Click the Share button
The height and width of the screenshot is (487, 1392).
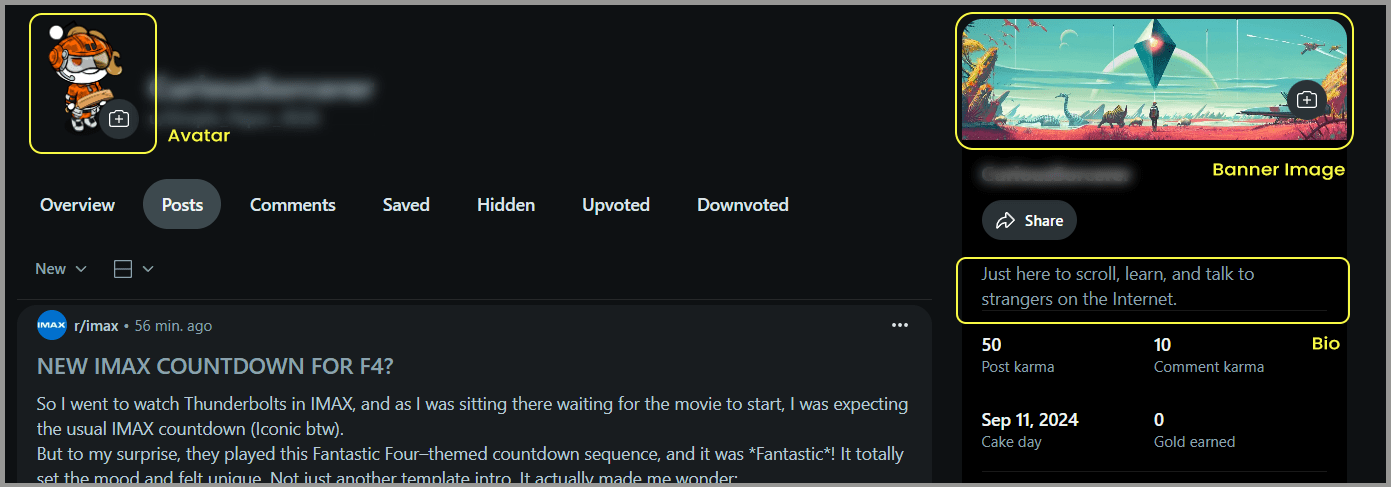pyautogui.click(x=1029, y=220)
